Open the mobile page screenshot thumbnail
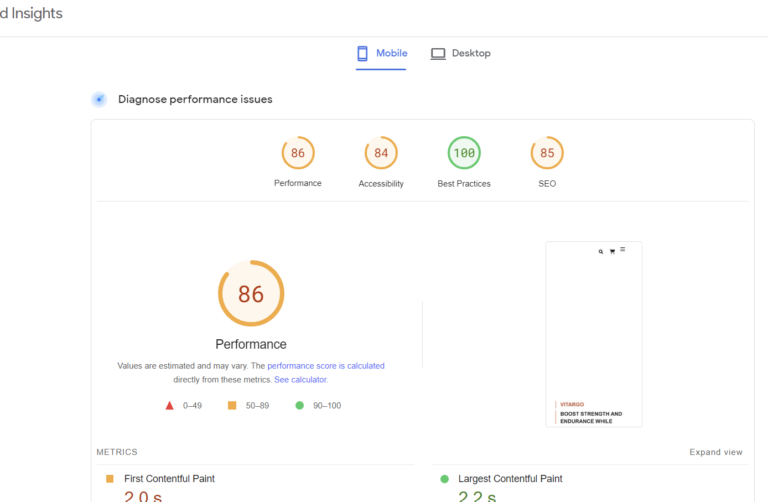 tap(594, 334)
